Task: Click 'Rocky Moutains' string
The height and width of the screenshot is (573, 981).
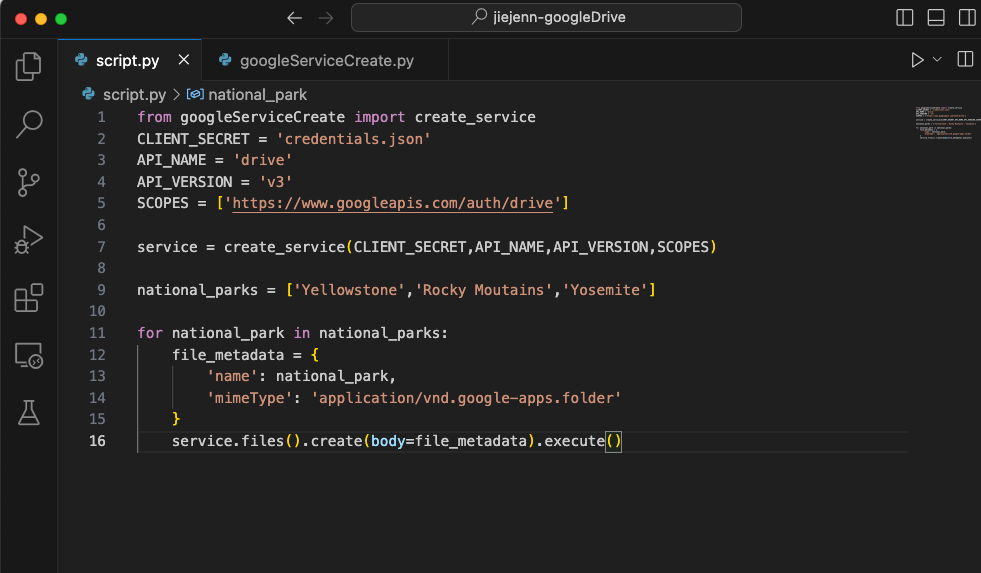Action: click(483, 290)
